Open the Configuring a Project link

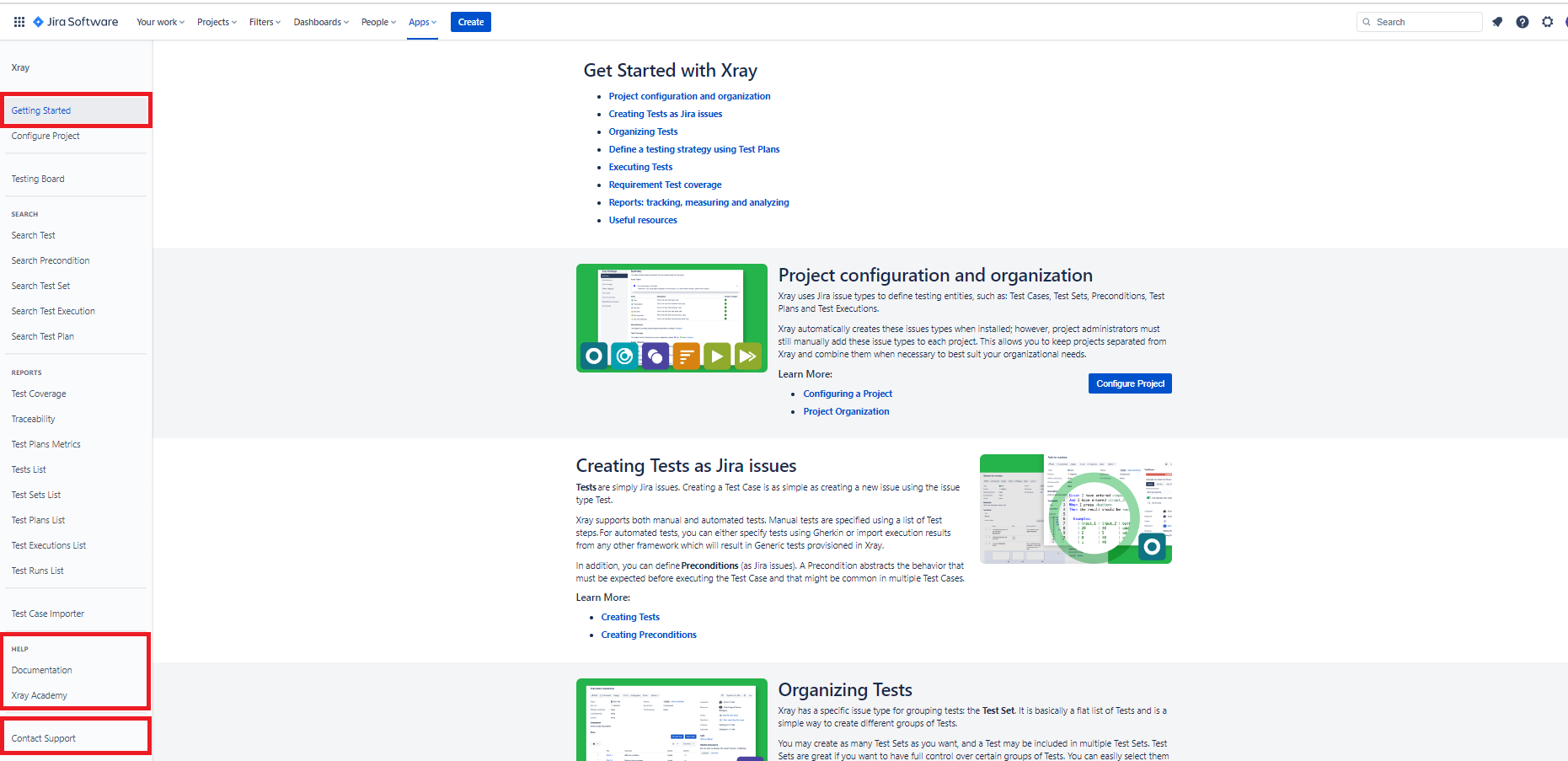click(848, 394)
